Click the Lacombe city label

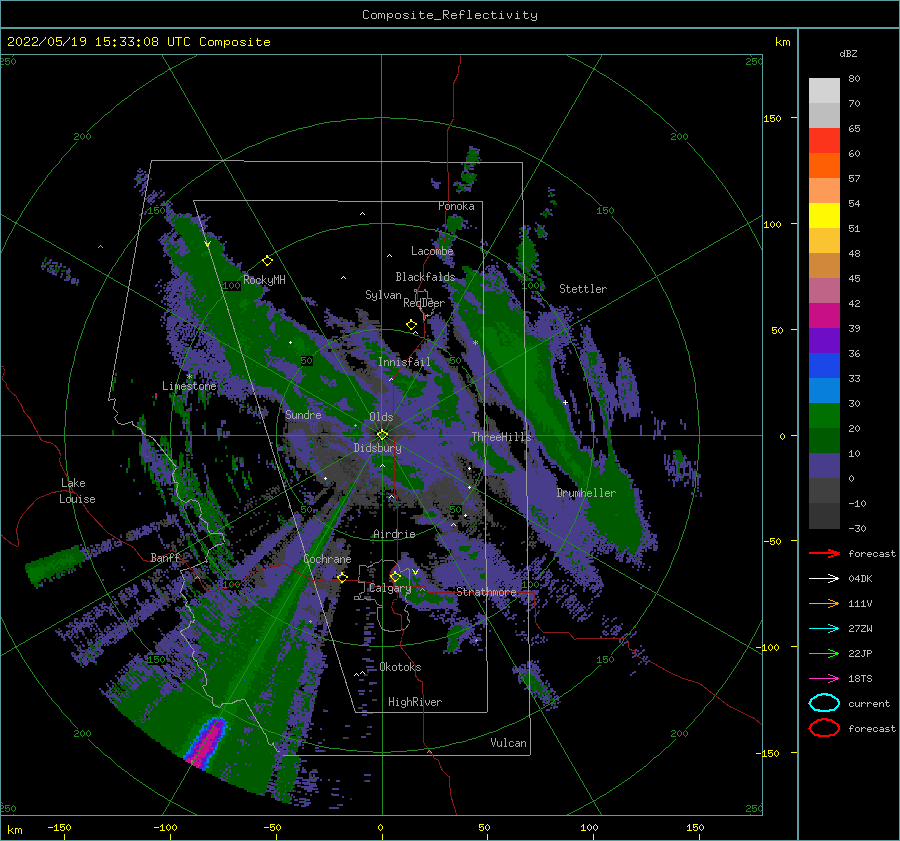tap(432, 251)
